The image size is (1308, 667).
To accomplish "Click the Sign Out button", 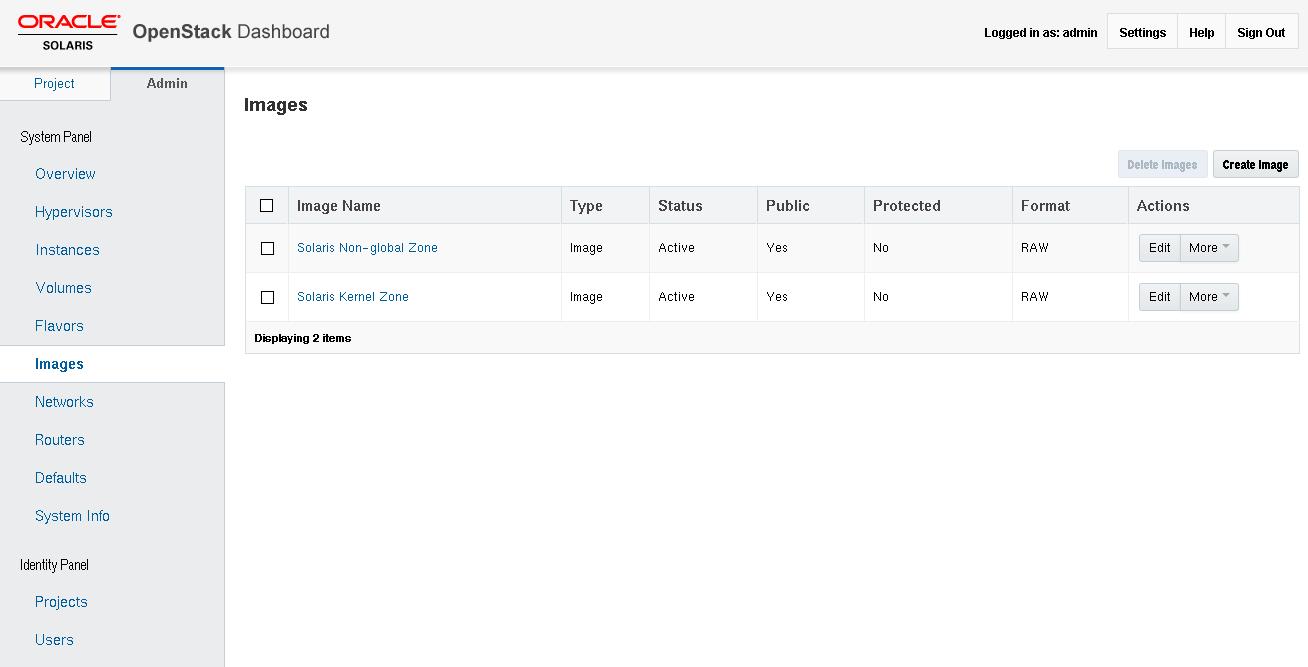I will [x=1261, y=33].
